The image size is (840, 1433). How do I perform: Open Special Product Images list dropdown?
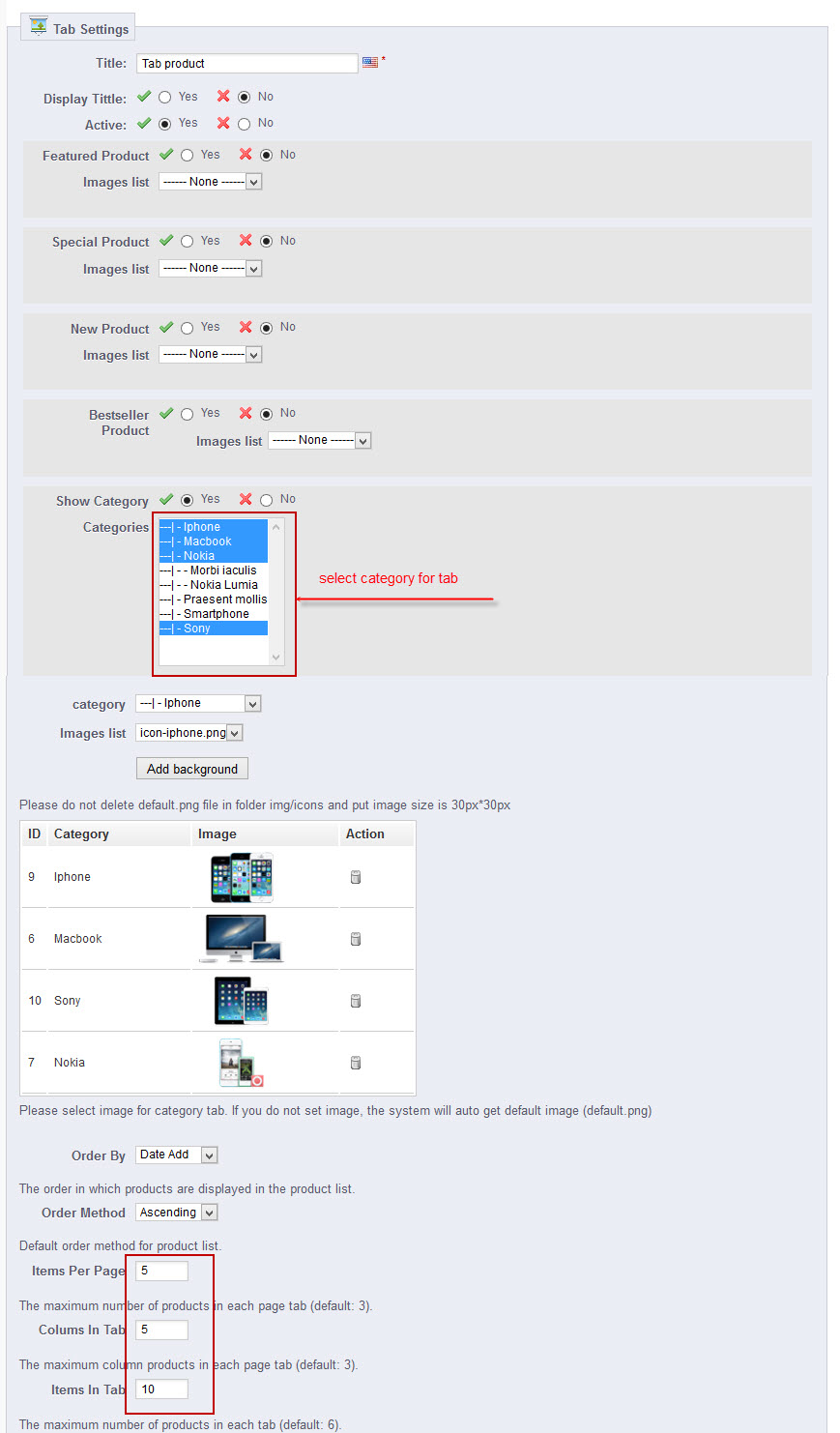(211, 269)
